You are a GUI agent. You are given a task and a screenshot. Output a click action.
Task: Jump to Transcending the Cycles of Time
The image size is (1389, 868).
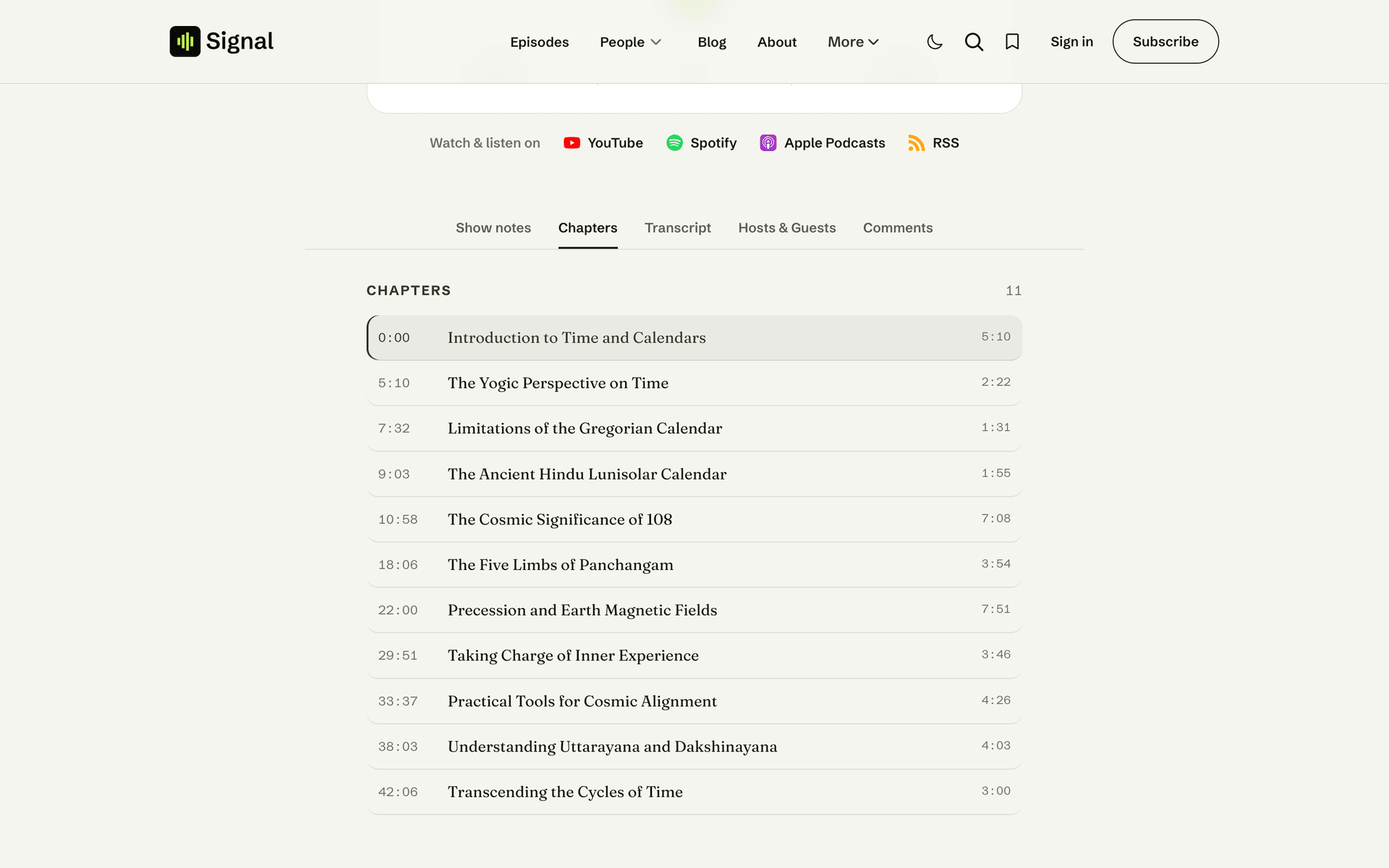point(694,792)
